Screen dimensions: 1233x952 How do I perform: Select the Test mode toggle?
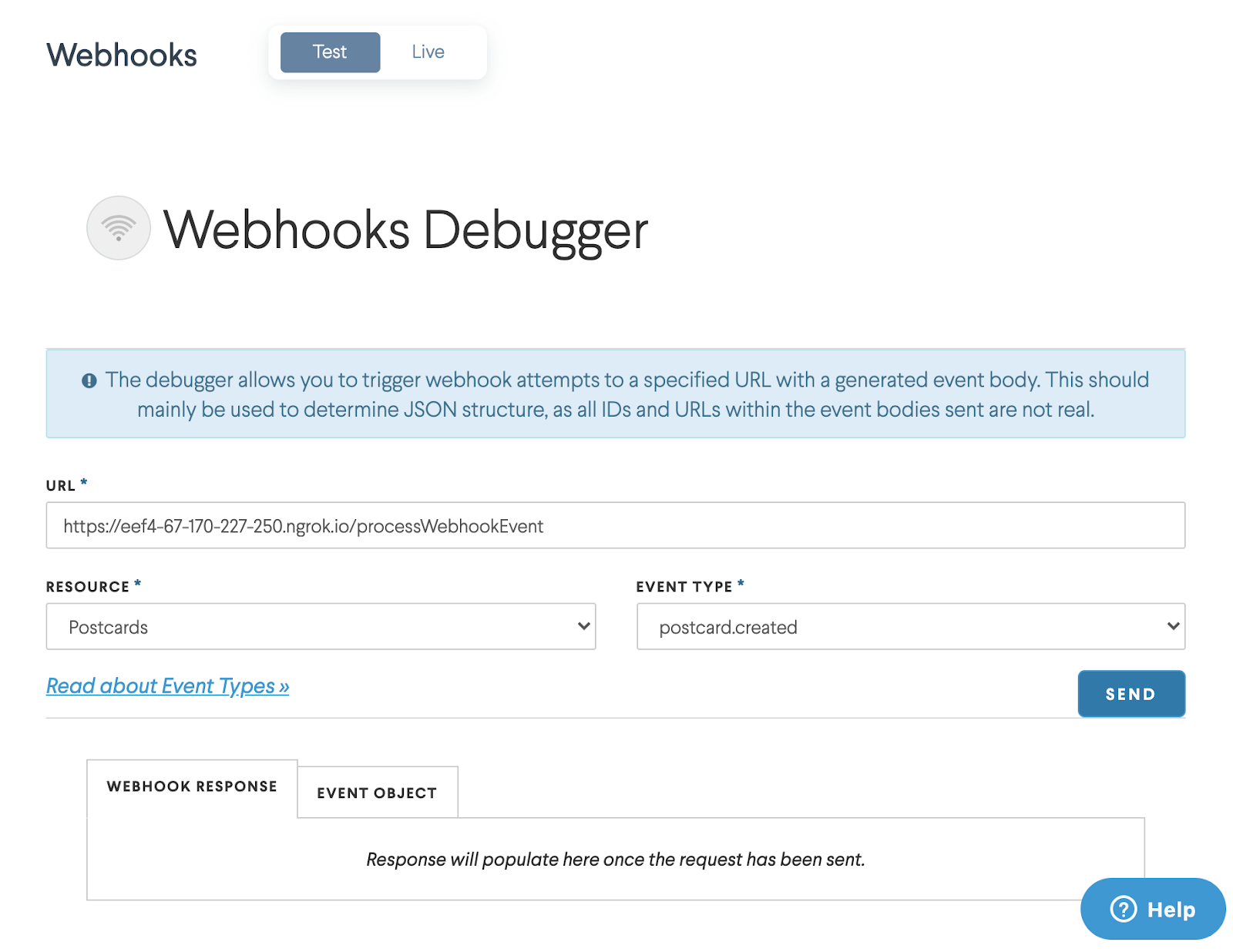[x=329, y=52]
